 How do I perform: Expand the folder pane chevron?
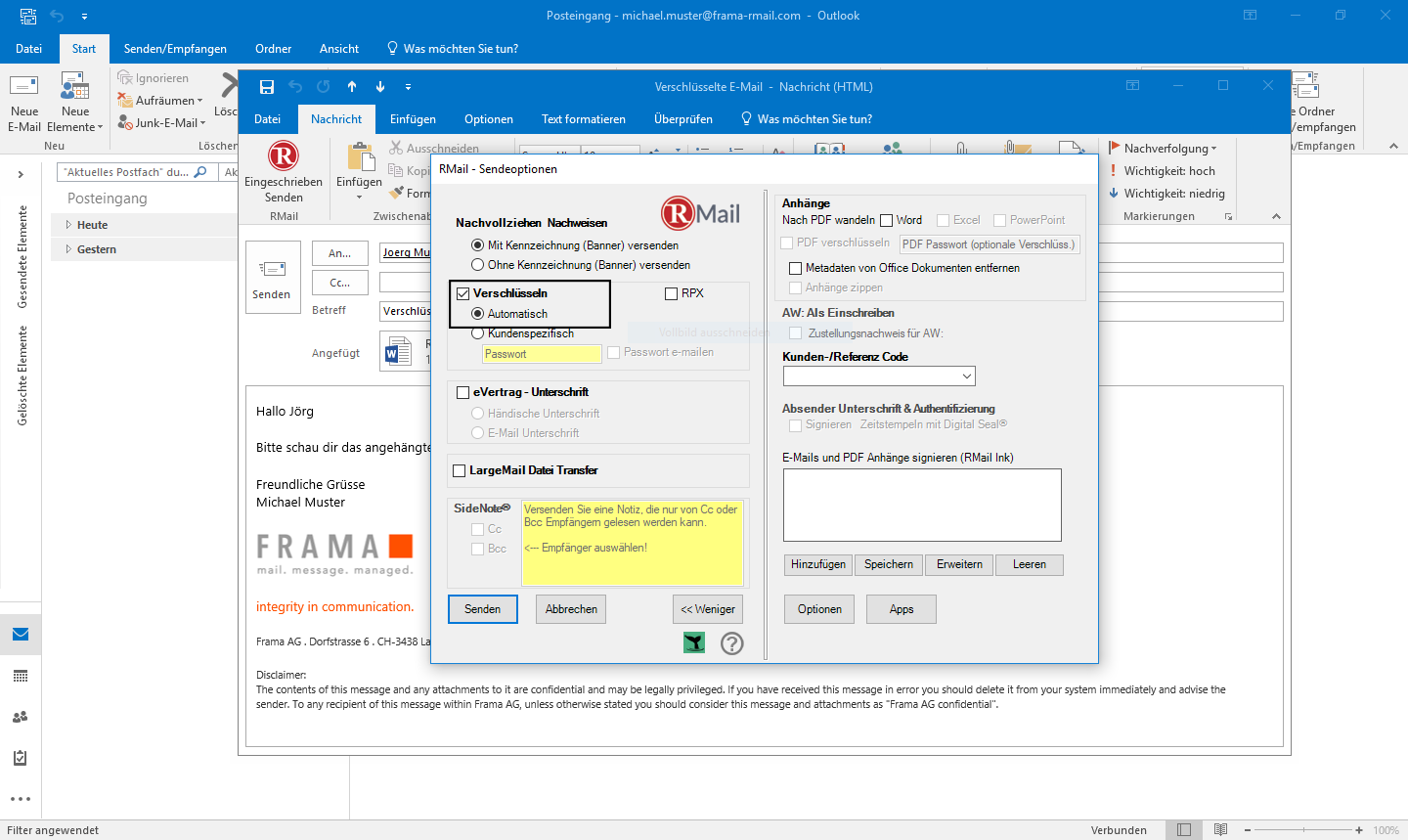(21, 174)
